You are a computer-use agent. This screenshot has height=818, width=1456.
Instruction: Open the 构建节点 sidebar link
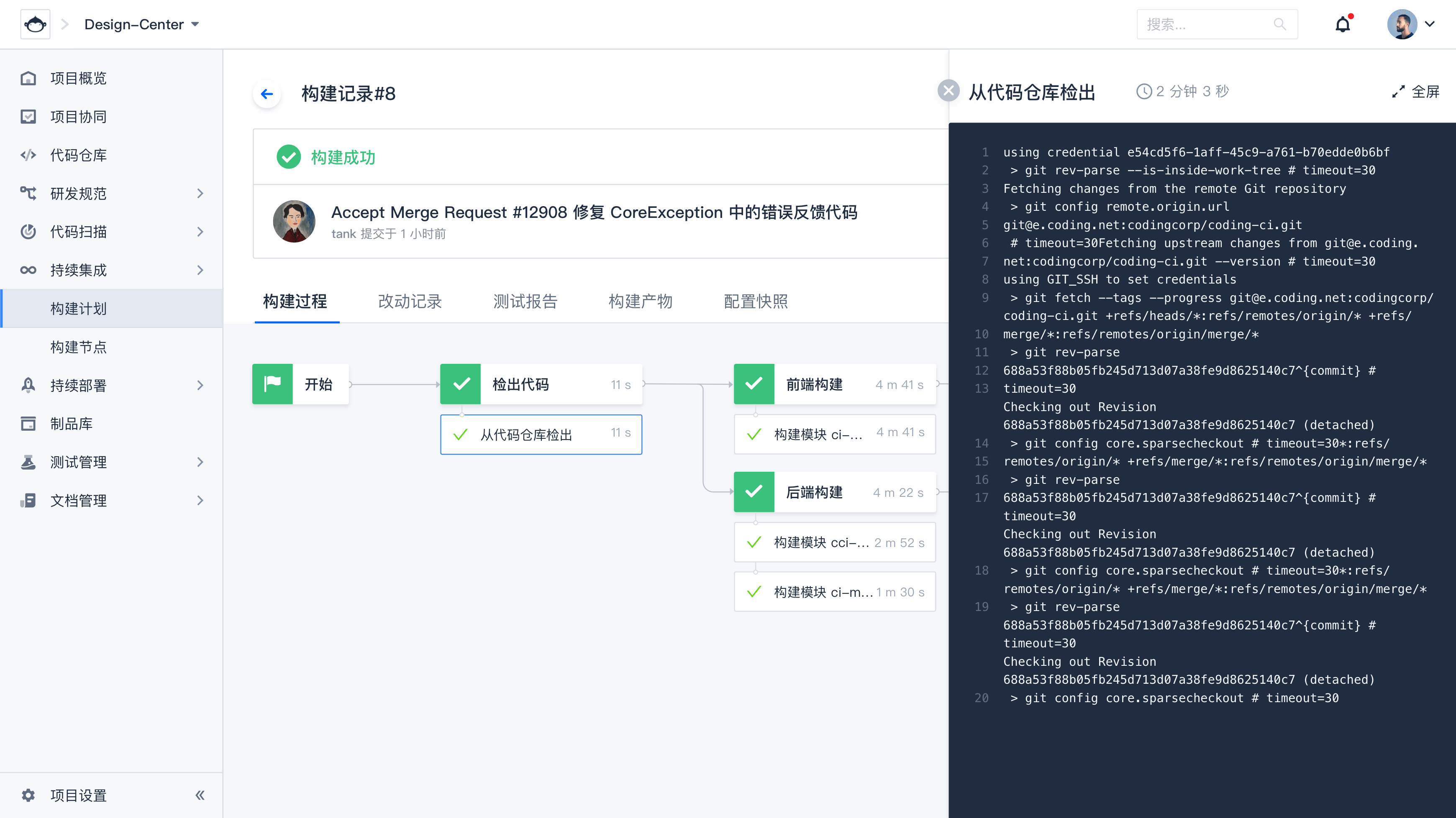click(x=78, y=347)
